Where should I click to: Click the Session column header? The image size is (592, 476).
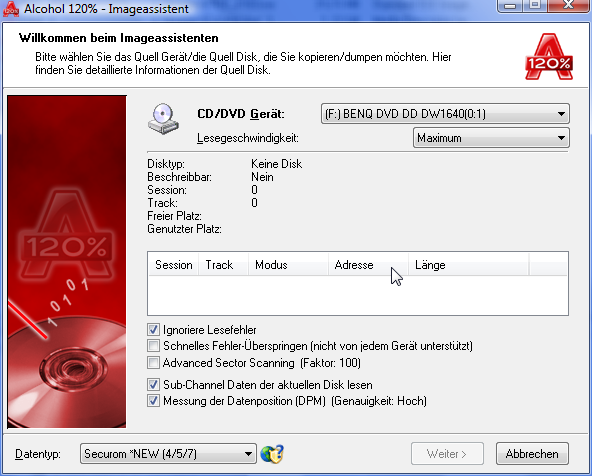point(173,265)
